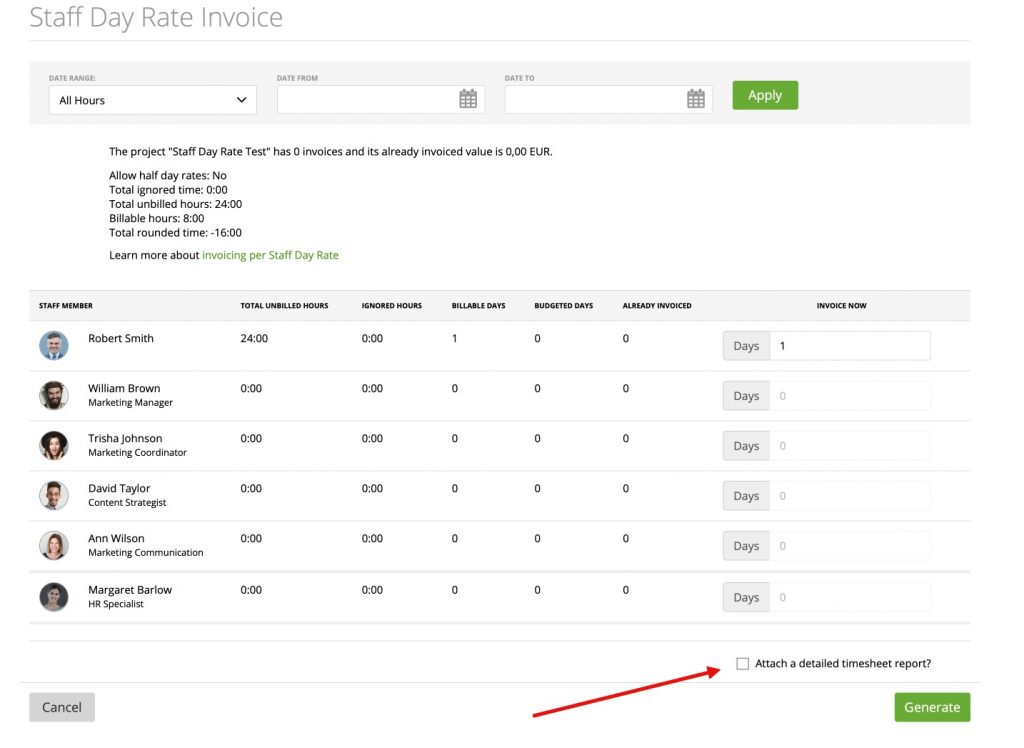
Task: Click Robert Smith's invoice days input field
Action: [x=850, y=345]
